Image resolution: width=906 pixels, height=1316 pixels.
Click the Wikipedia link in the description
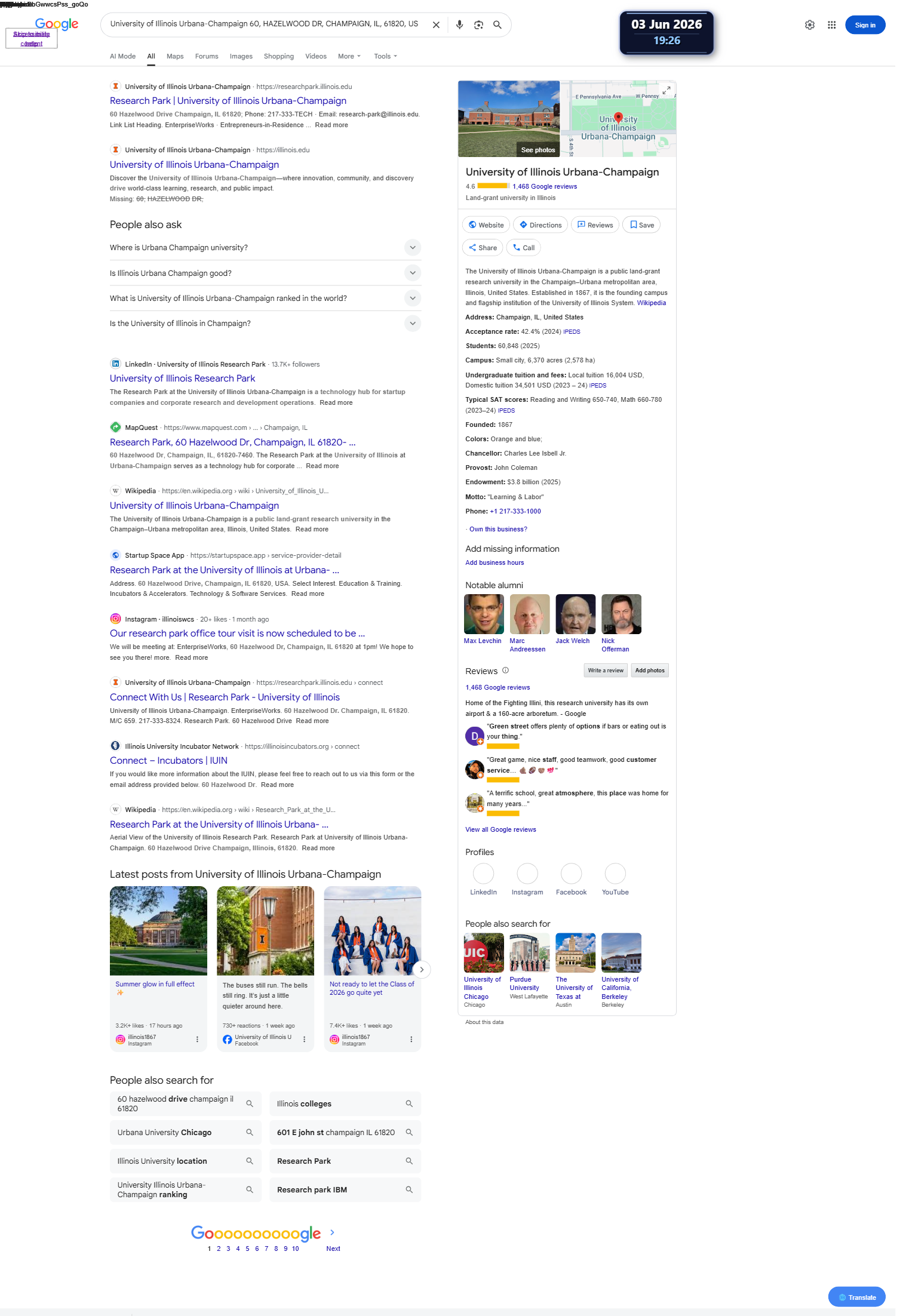(x=652, y=303)
